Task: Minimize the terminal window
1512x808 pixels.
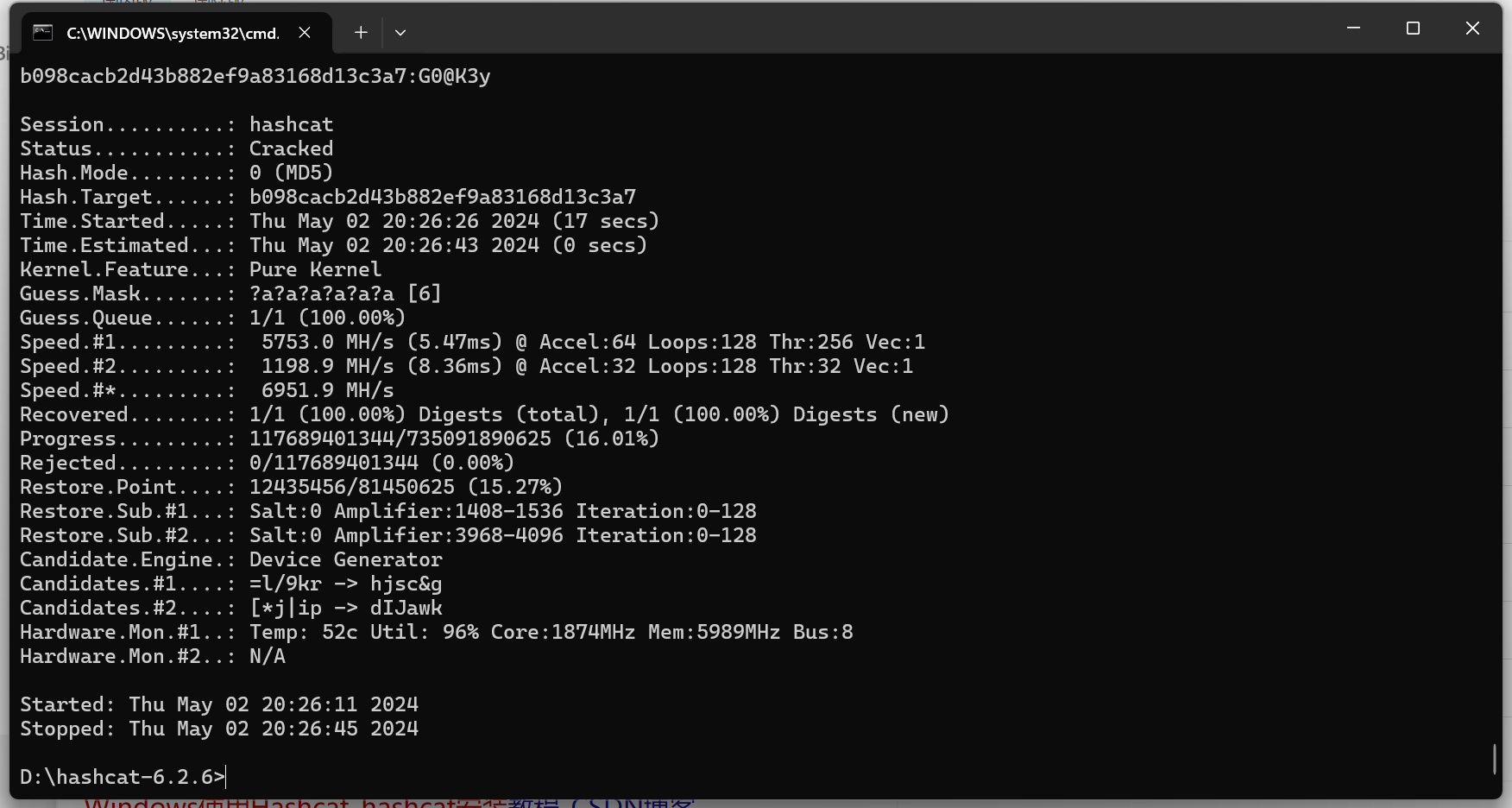Action: [1353, 28]
